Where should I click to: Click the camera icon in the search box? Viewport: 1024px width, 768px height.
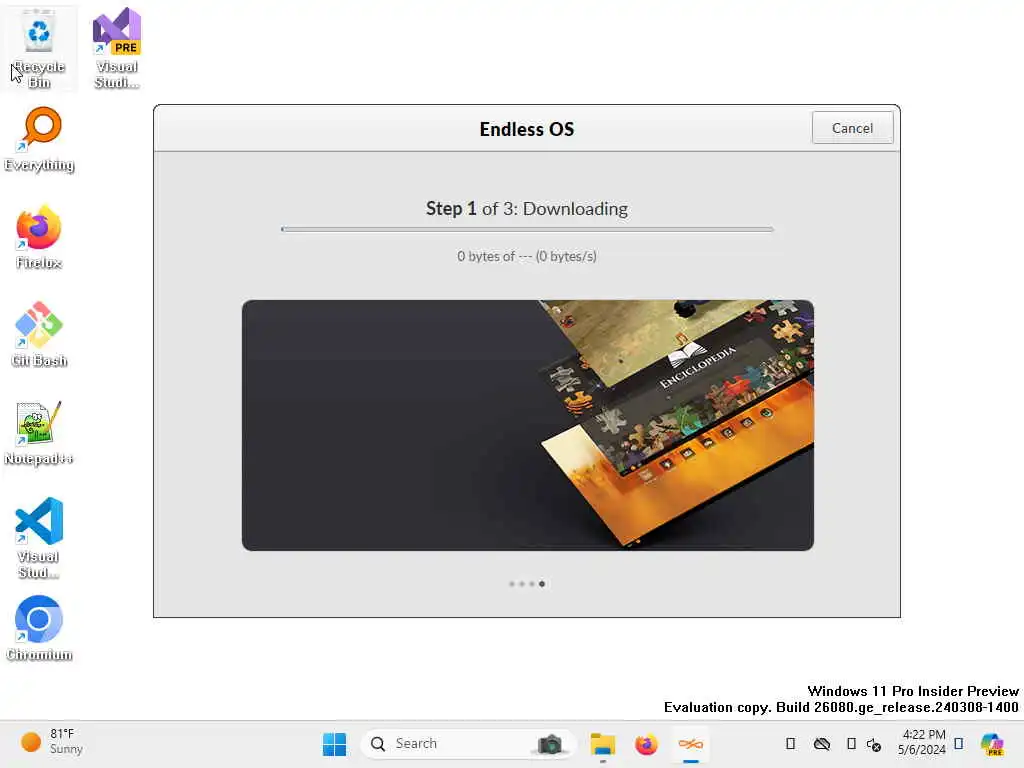click(549, 744)
